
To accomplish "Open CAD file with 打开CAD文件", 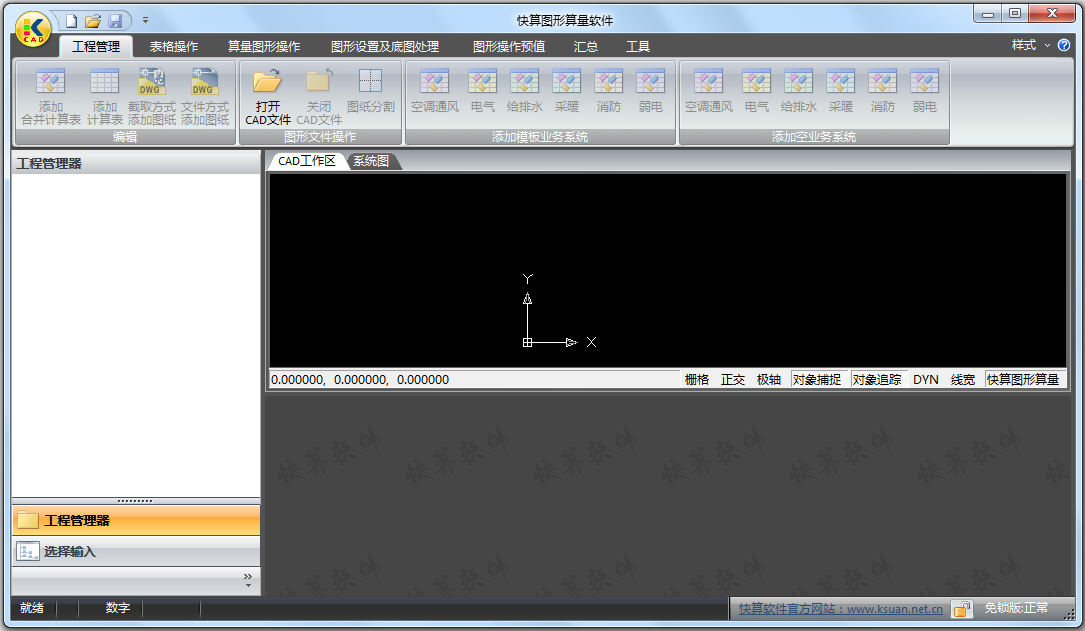I will point(268,96).
